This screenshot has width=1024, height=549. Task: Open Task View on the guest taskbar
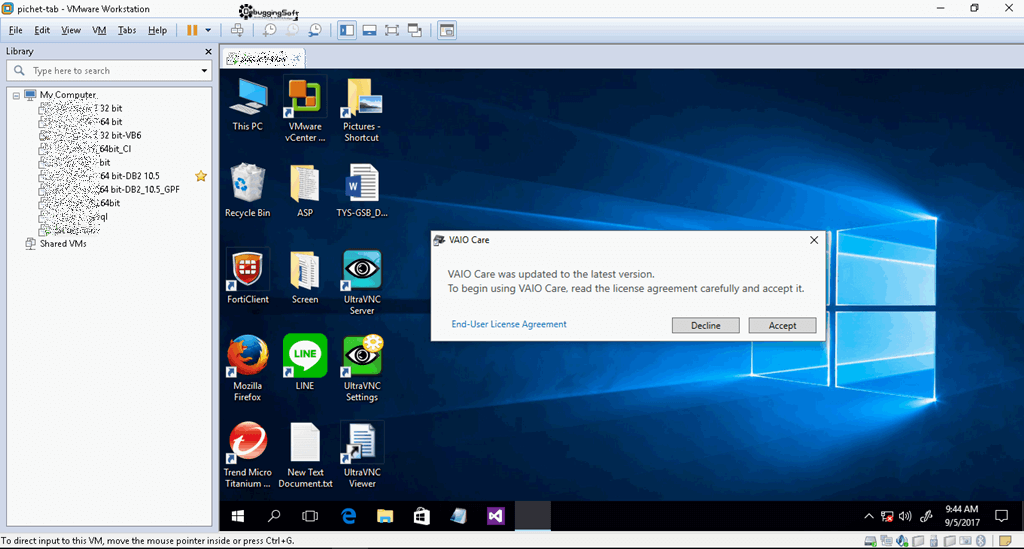(x=310, y=516)
